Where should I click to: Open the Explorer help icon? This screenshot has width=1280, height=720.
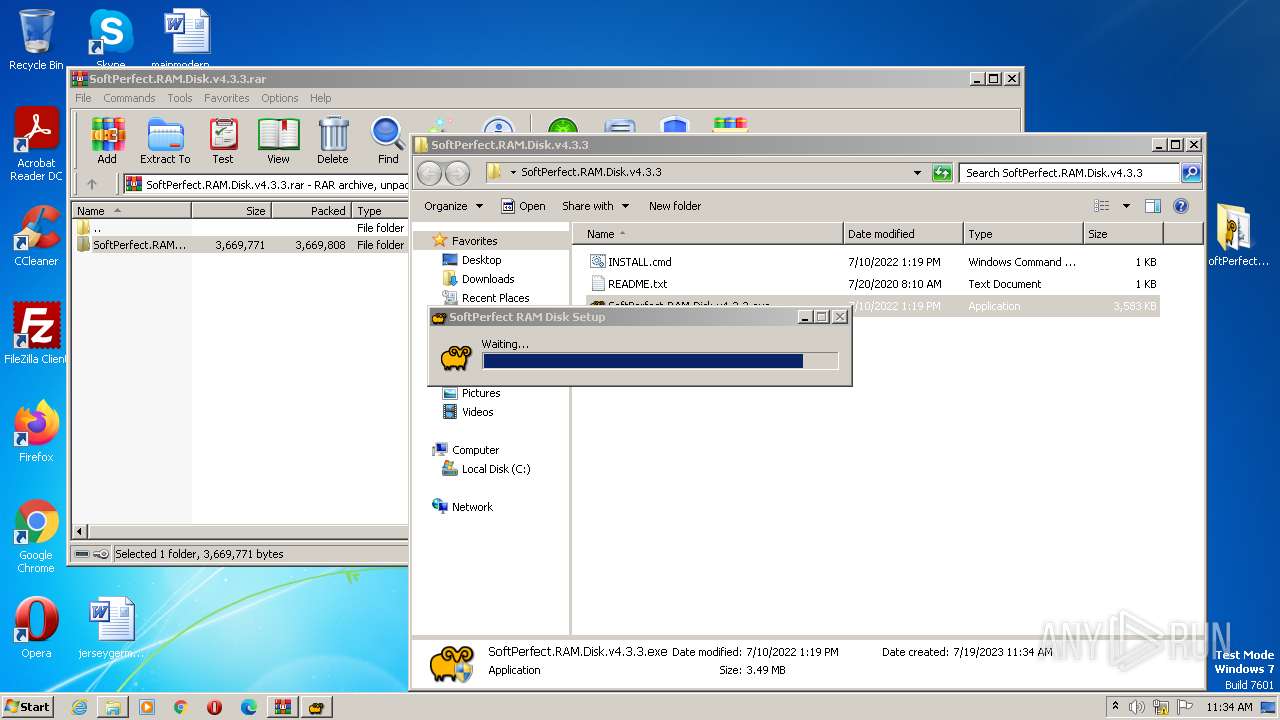coord(1181,206)
